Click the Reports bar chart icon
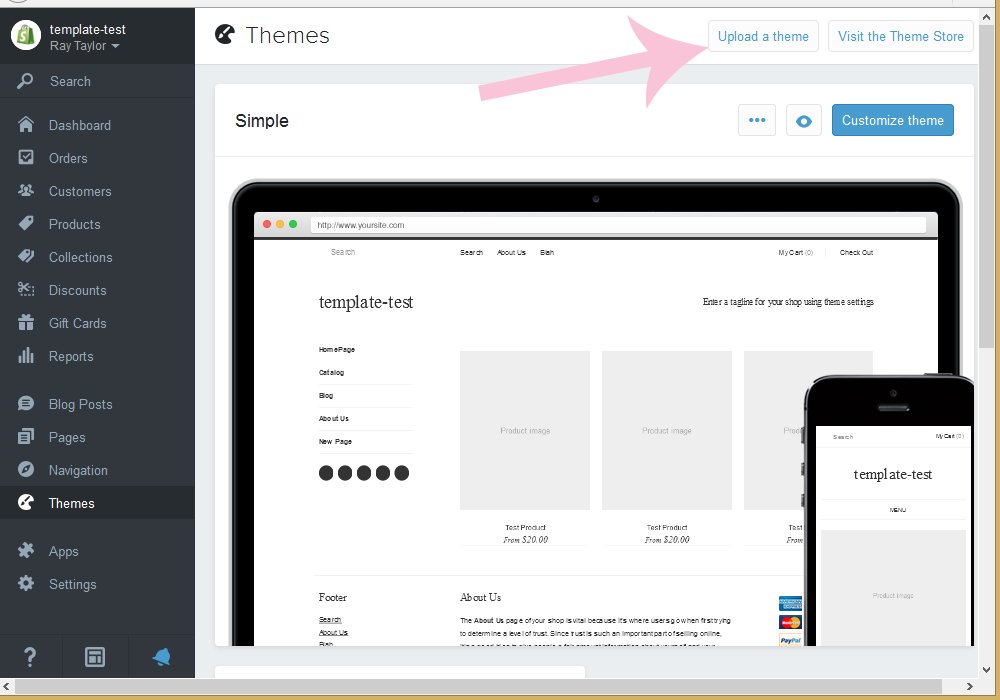Image resolution: width=1000 pixels, height=700 pixels. coord(26,356)
